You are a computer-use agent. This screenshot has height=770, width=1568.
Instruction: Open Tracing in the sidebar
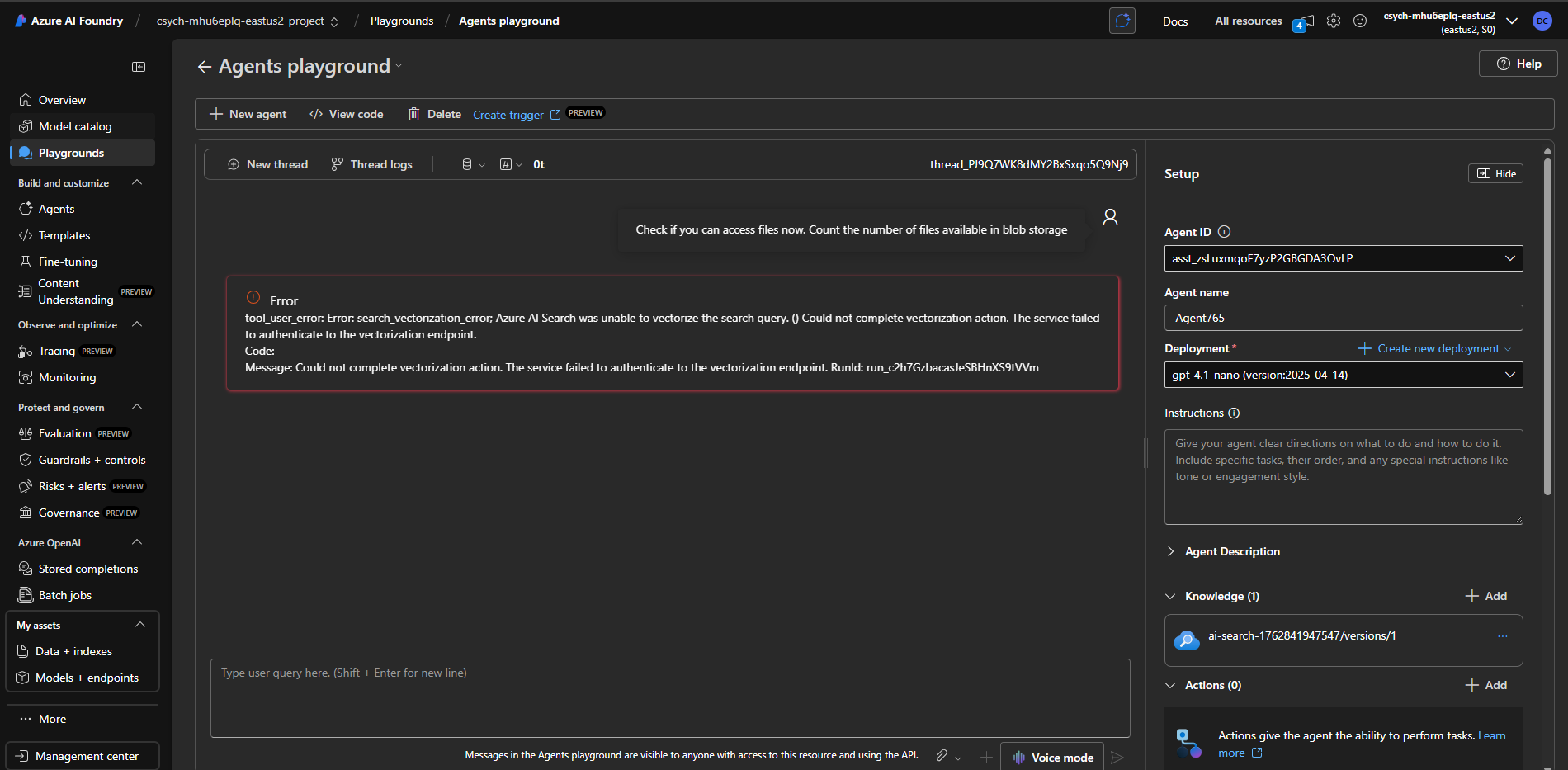83,351
